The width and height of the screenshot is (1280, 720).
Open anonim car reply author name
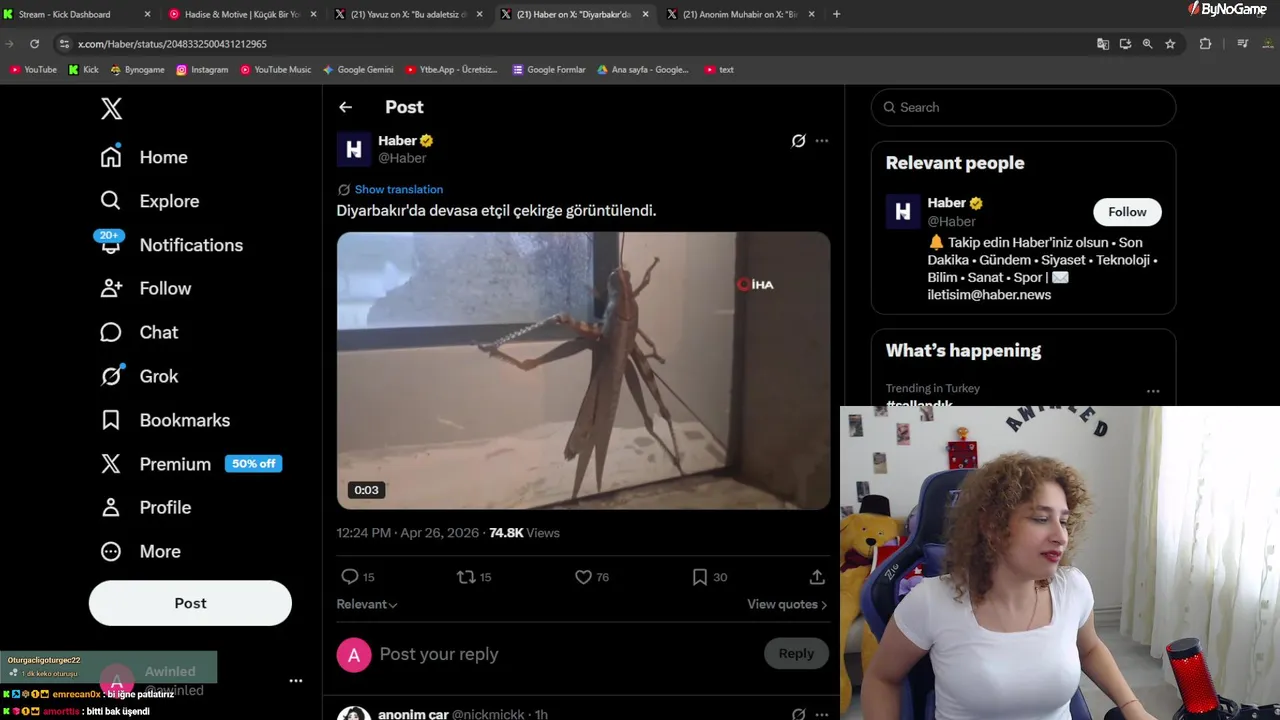point(413,714)
